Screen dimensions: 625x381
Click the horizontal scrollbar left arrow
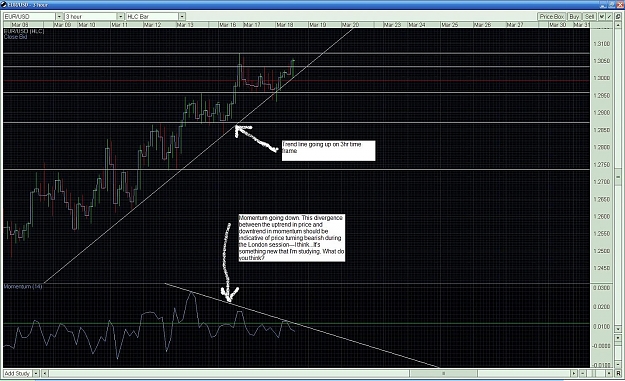click(45, 373)
